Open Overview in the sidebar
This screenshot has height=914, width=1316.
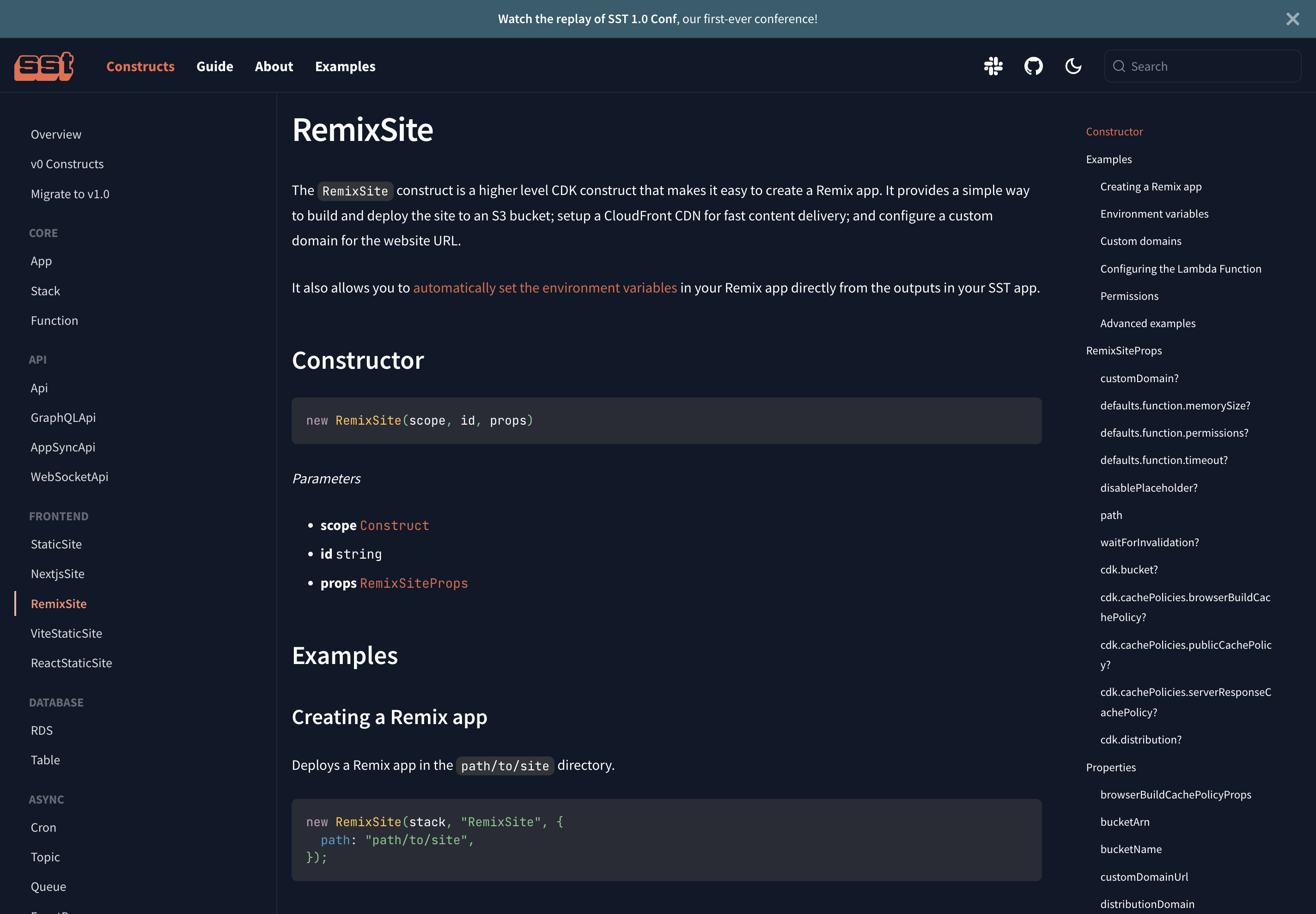[56, 134]
